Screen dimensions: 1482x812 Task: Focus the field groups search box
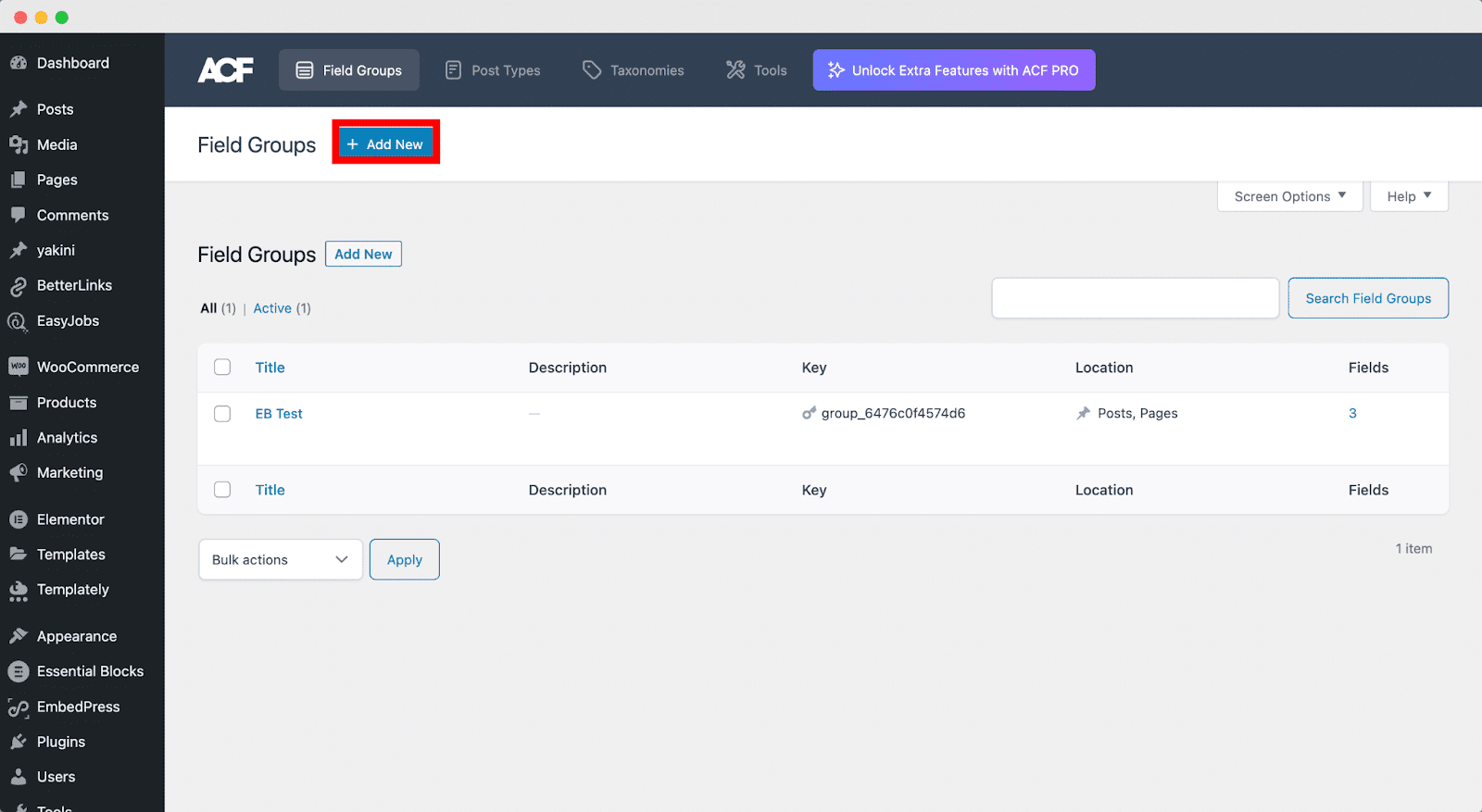pos(1136,298)
